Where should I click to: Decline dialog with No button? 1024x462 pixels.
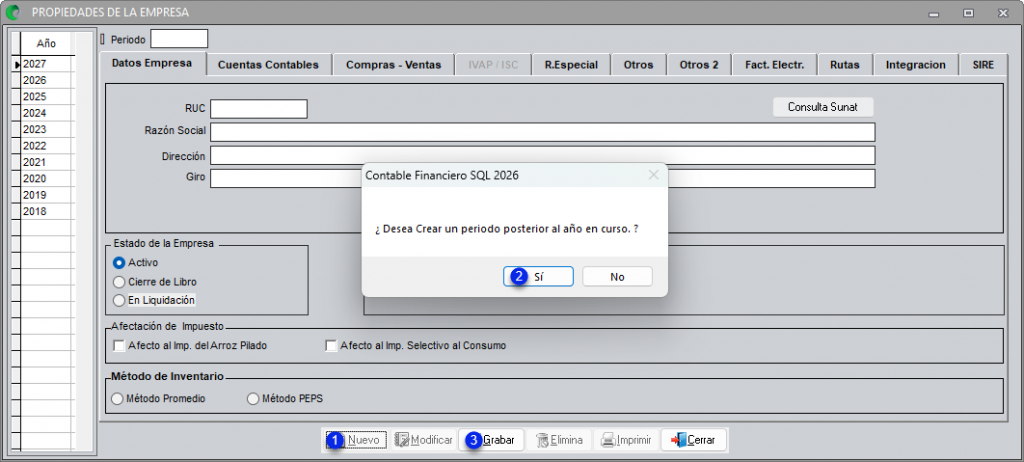tap(617, 276)
